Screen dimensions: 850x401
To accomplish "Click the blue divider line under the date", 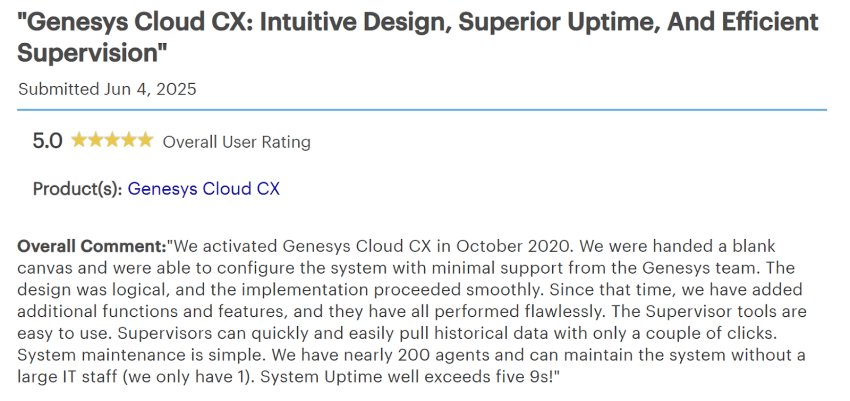I will point(422,109).
